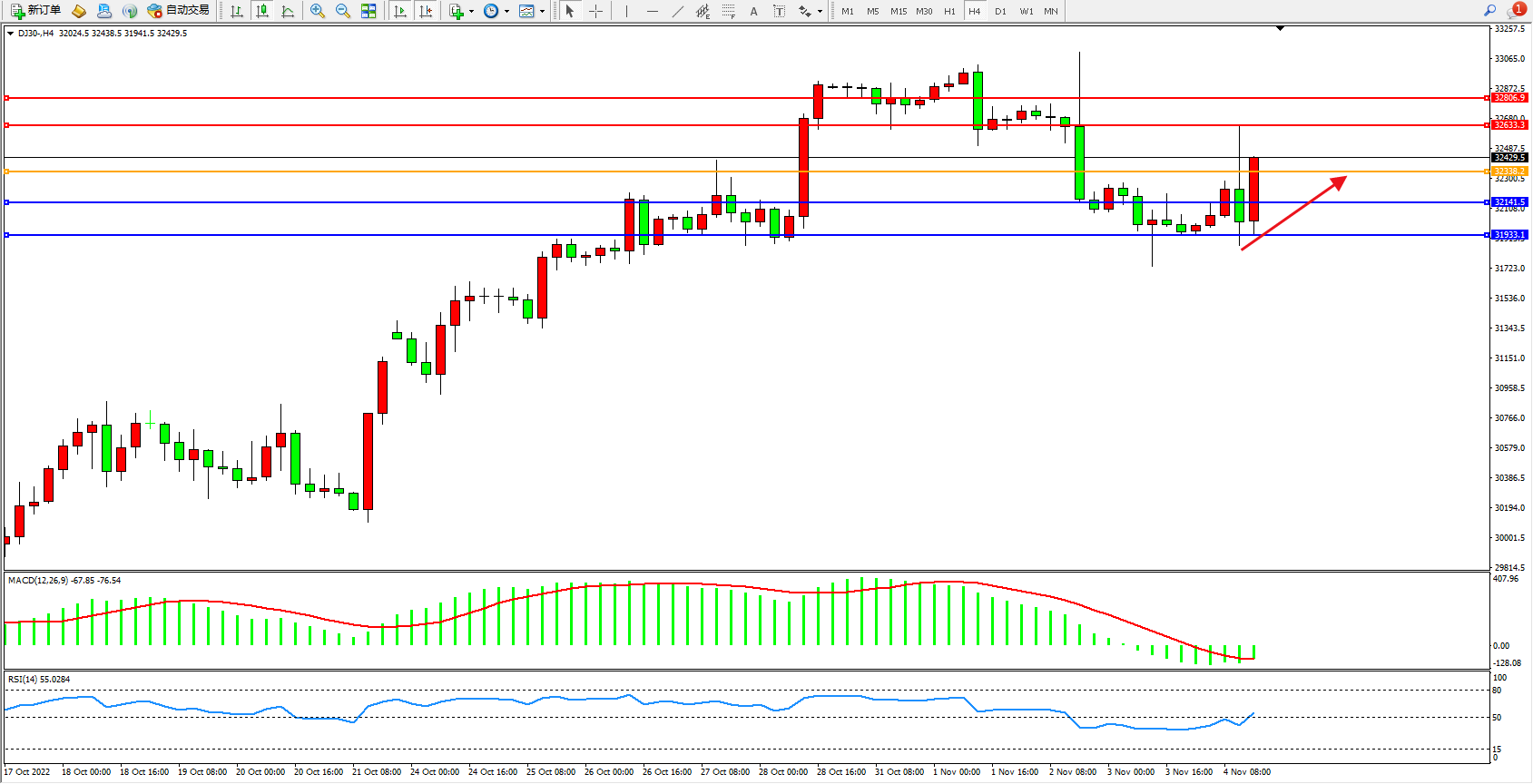Switch to M15 timeframe

(899, 11)
